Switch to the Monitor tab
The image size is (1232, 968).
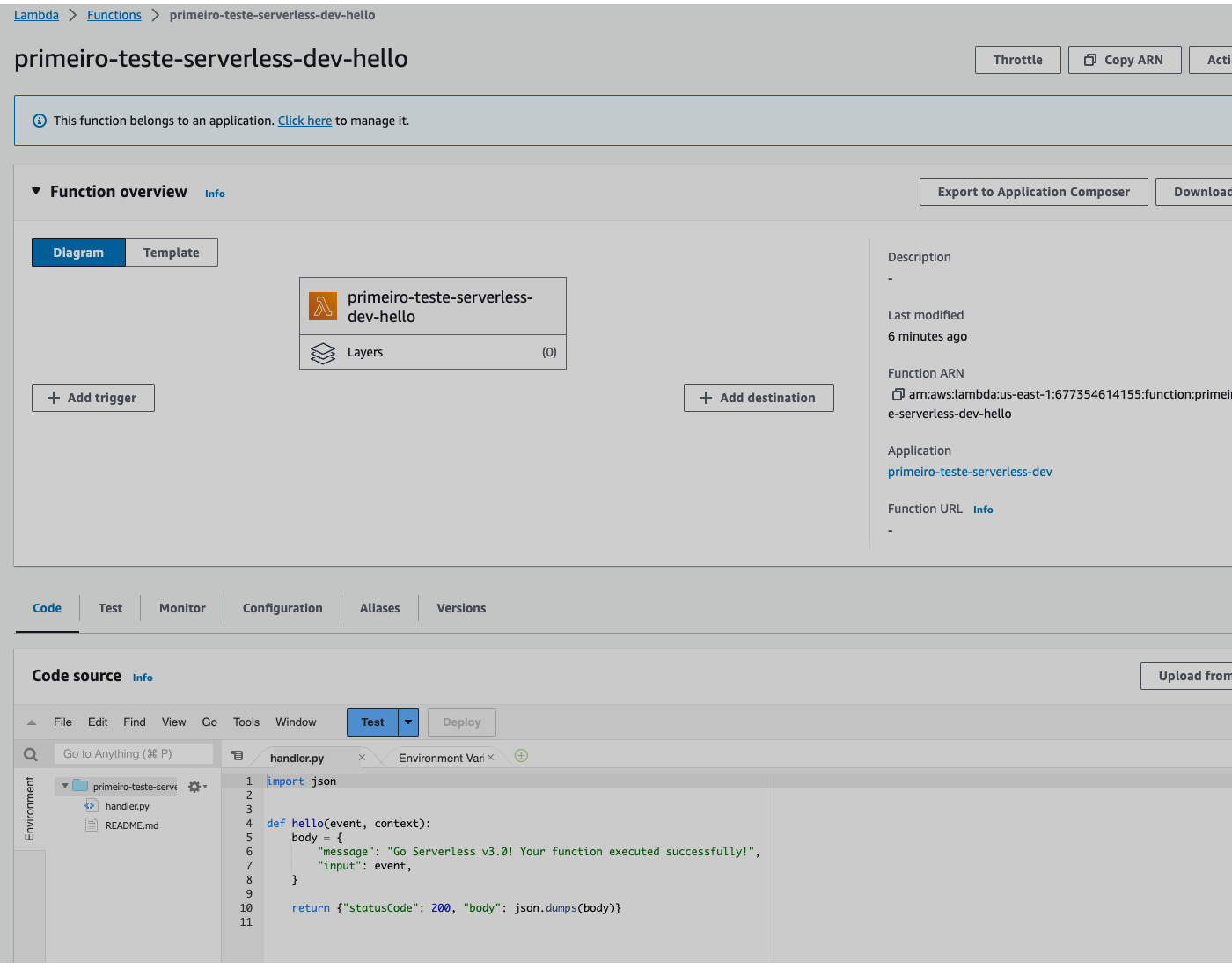pyautogui.click(x=181, y=608)
